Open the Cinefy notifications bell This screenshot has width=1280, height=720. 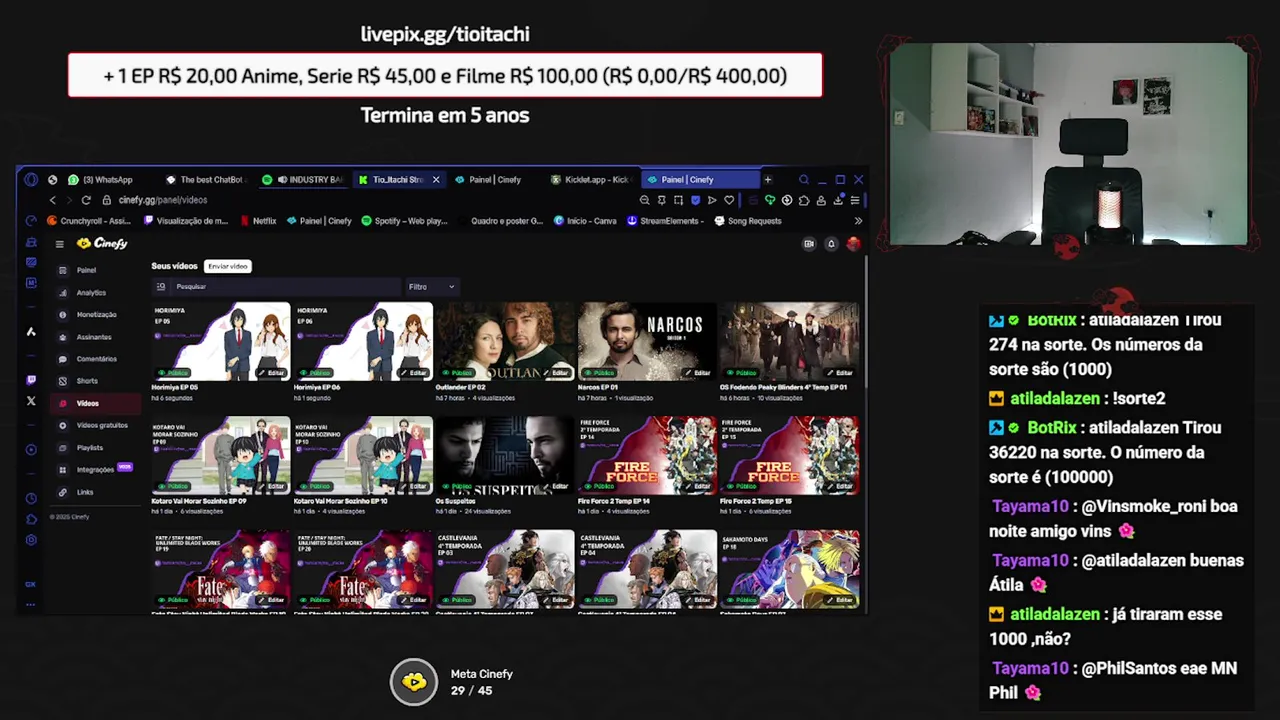pyautogui.click(x=831, y=244)
